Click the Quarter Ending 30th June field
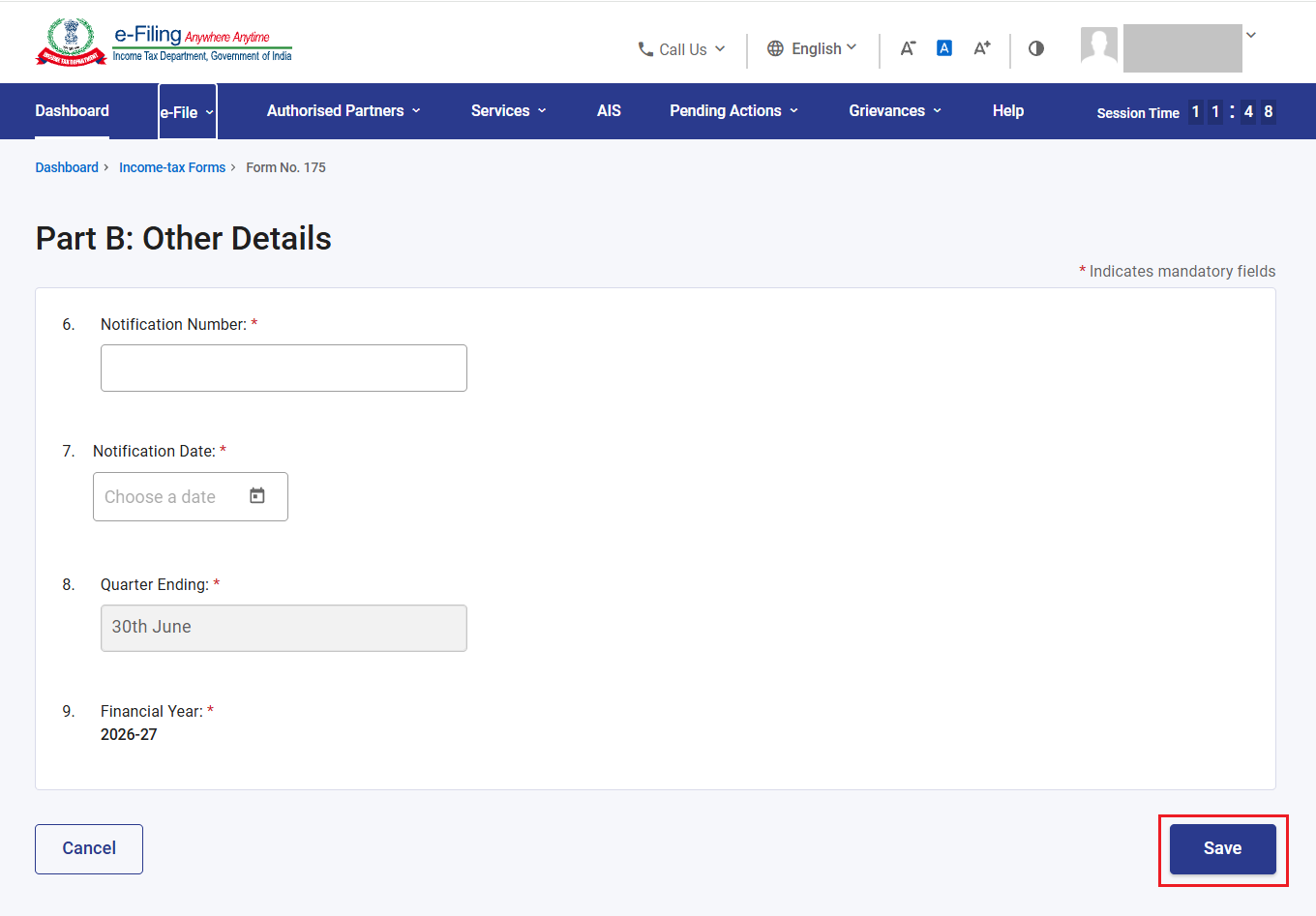The image size is (1316, 916). tap(284, 628)
